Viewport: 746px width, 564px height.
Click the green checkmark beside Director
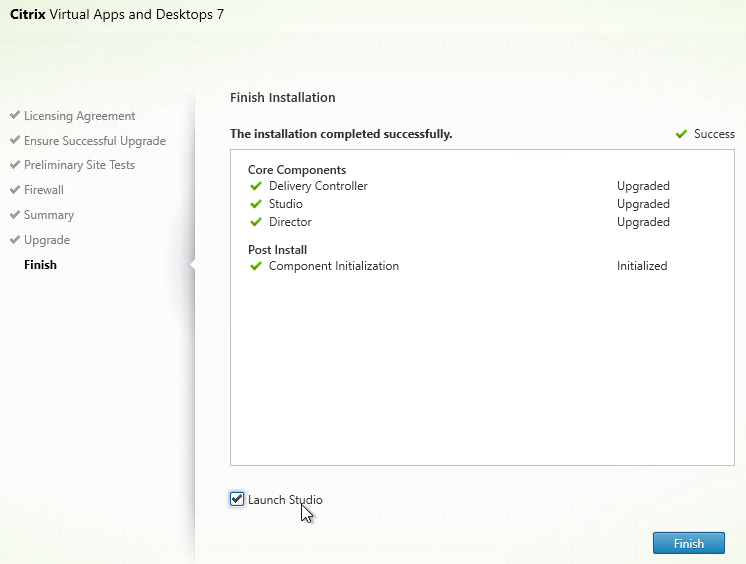pos(256,222)
